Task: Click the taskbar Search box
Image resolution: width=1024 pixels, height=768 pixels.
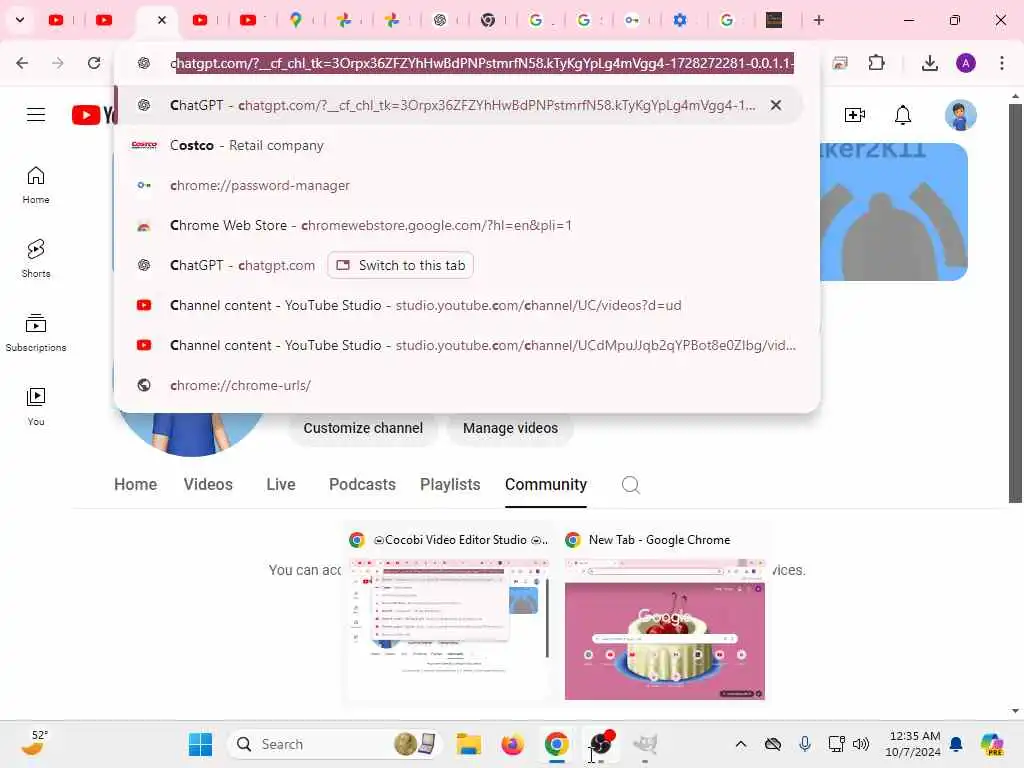Action: pyautogui.click(x=334, y=744)
